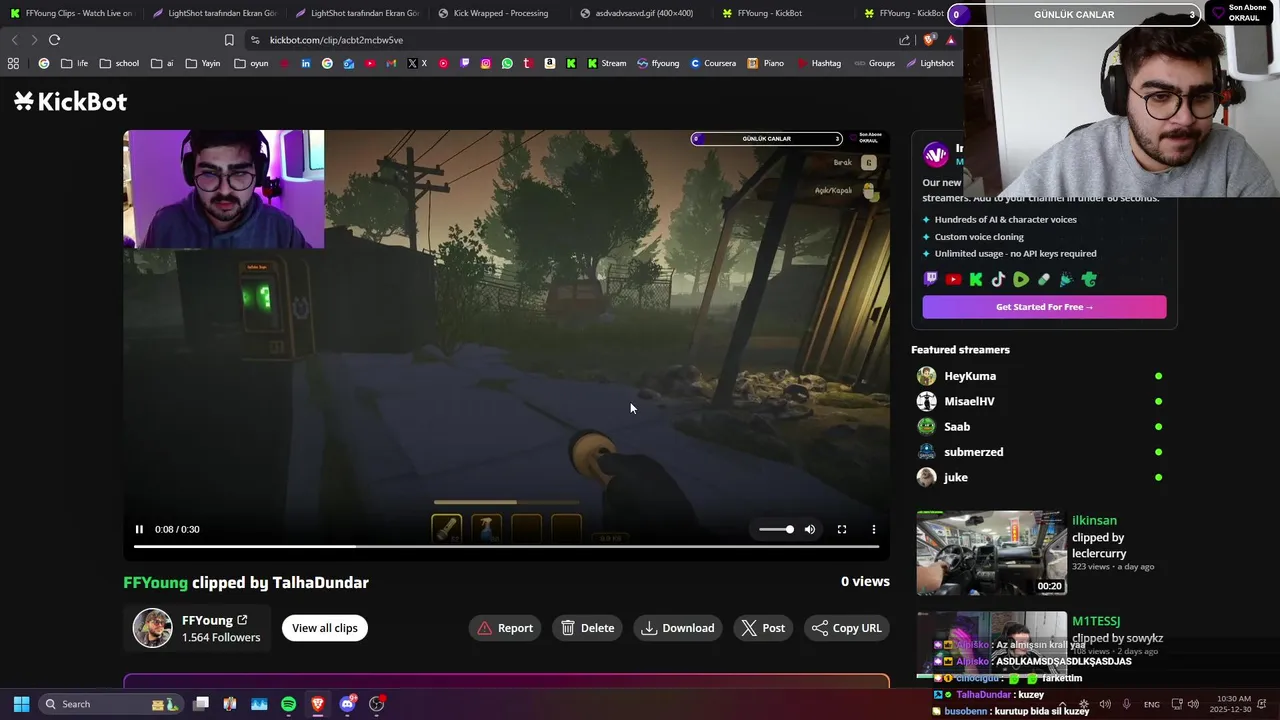The height and width of the screenshot is (720, 1280).
Task: Click the share icon in address bar
Action: [x=905, y=40]
